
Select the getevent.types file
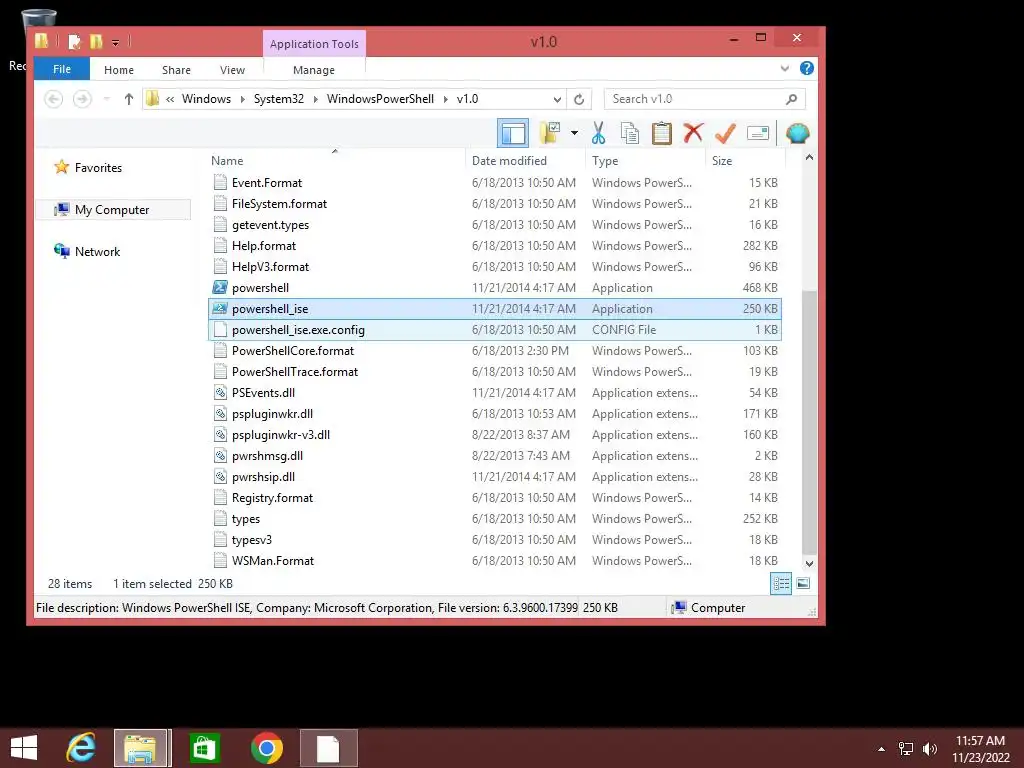[x=494, y=225]
